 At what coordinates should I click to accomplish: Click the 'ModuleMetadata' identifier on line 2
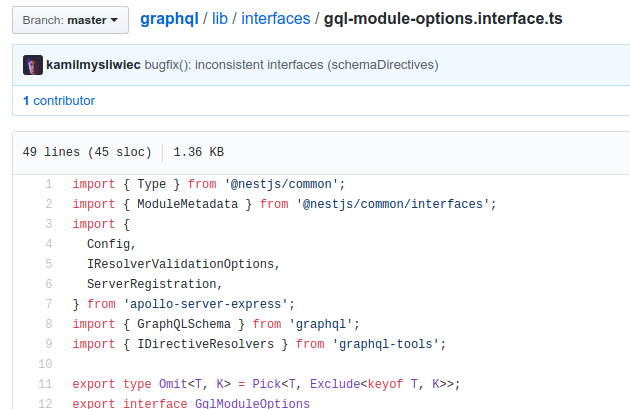point(187,204)
